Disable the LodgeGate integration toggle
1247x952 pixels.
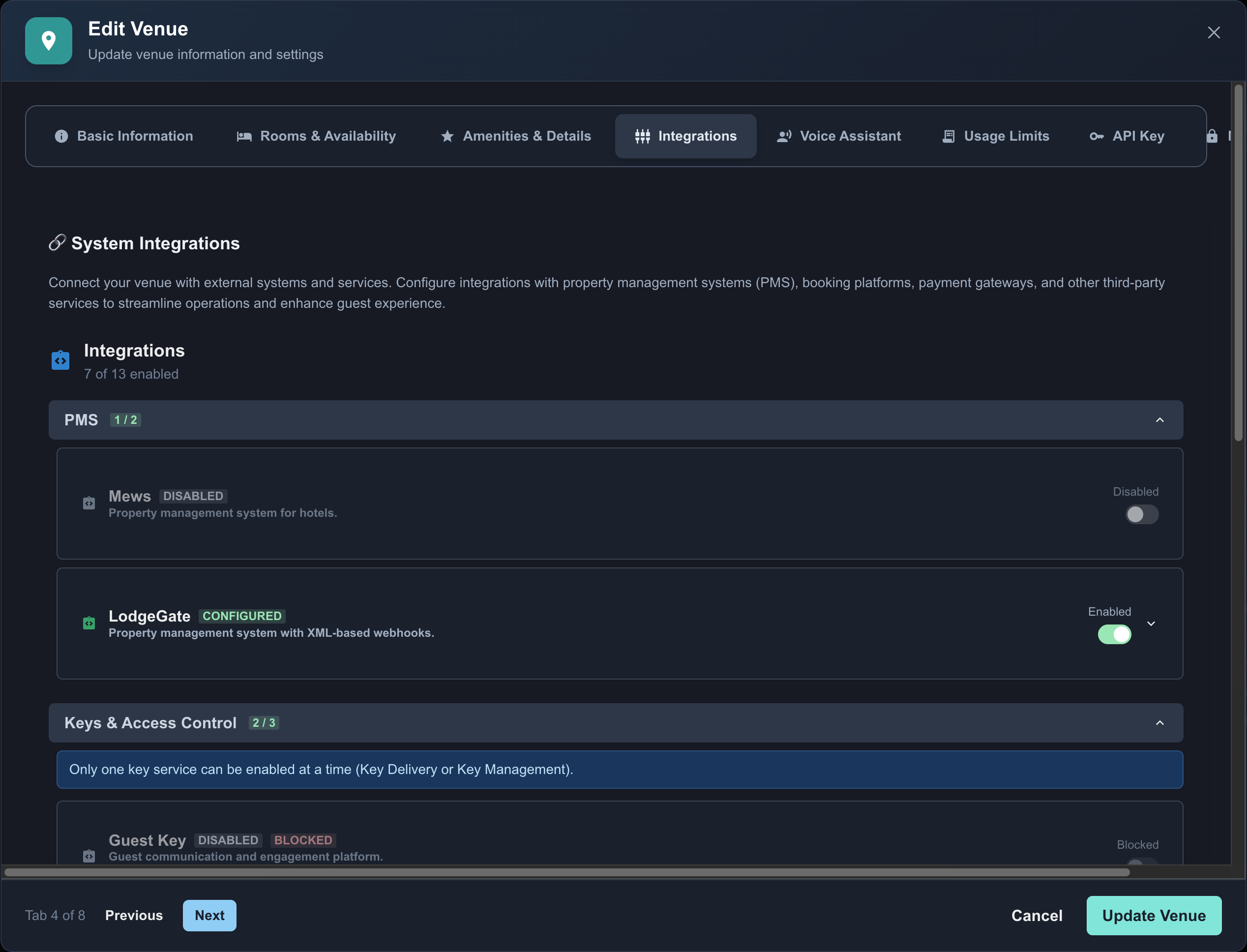coord(1114,635)
